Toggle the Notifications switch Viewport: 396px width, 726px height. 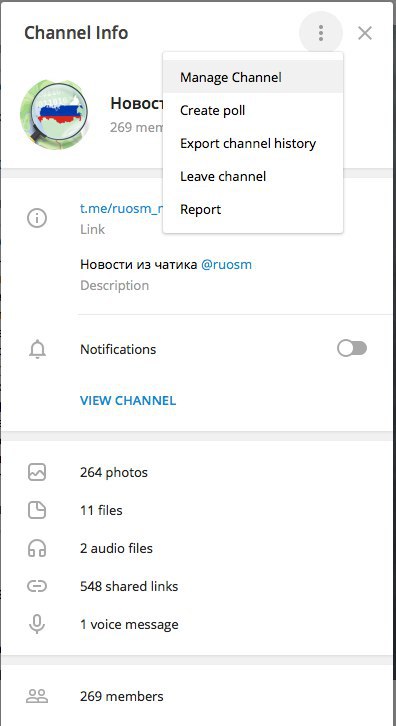pyautogui.click(x=352, y=349)
